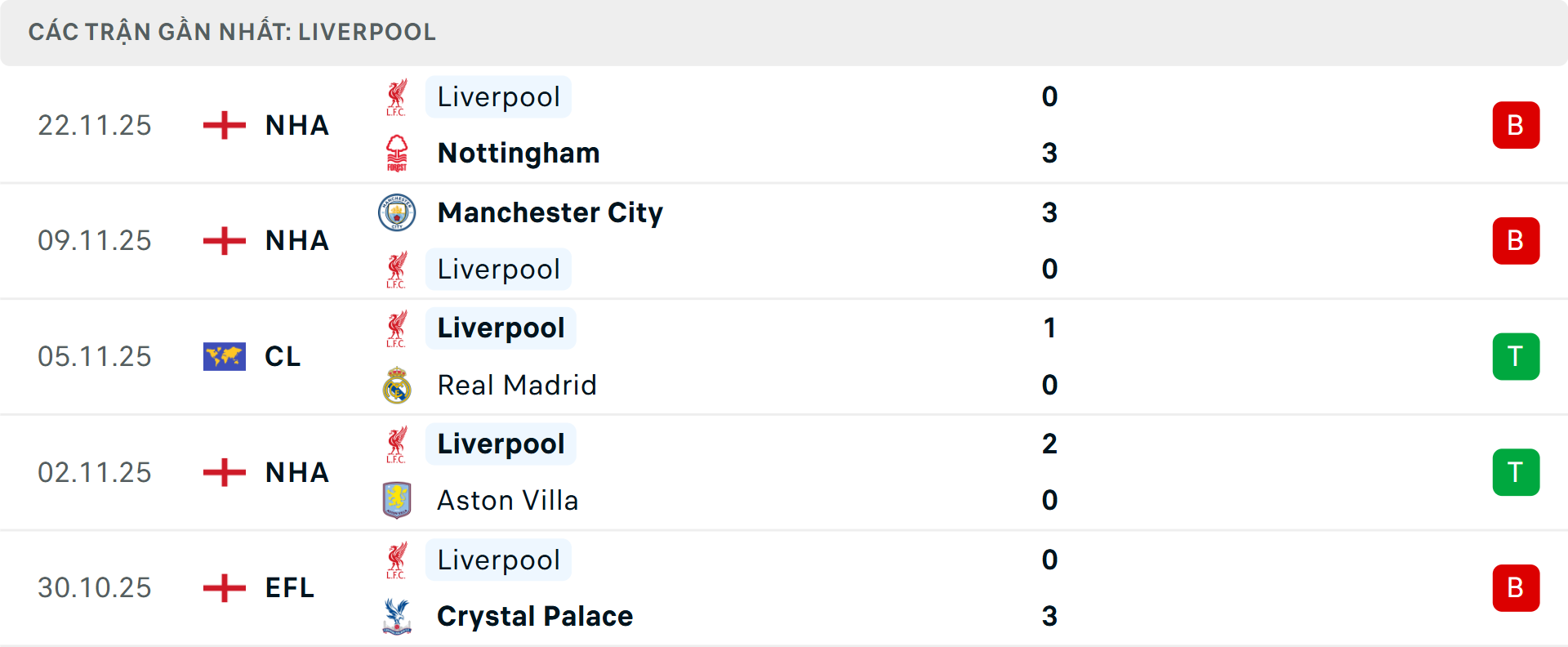This screenshot has width=1568, height=647.
Task: Select the Nottingham Forest logo
Action: click(x=398, y=153)
